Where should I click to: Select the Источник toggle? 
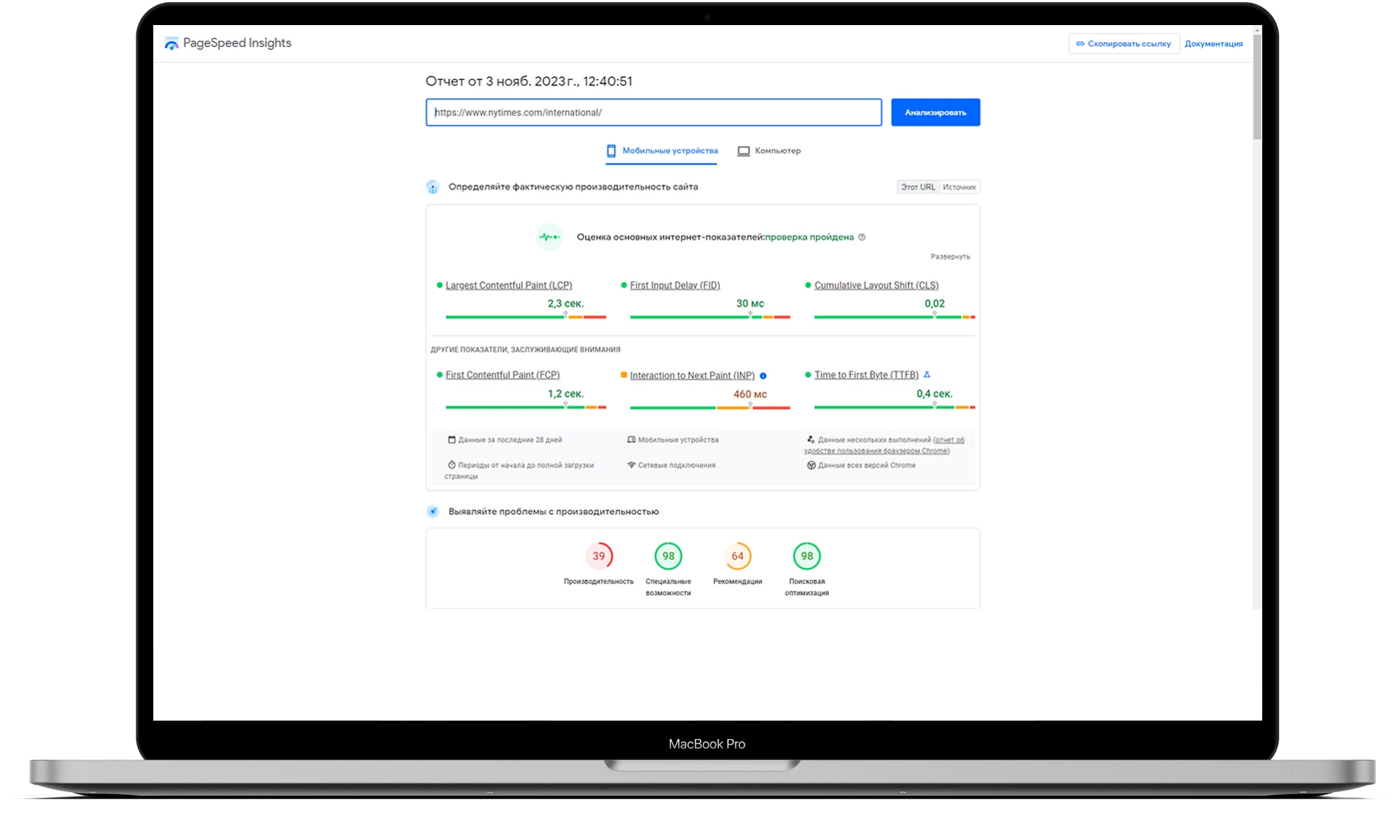click(959, 187)
